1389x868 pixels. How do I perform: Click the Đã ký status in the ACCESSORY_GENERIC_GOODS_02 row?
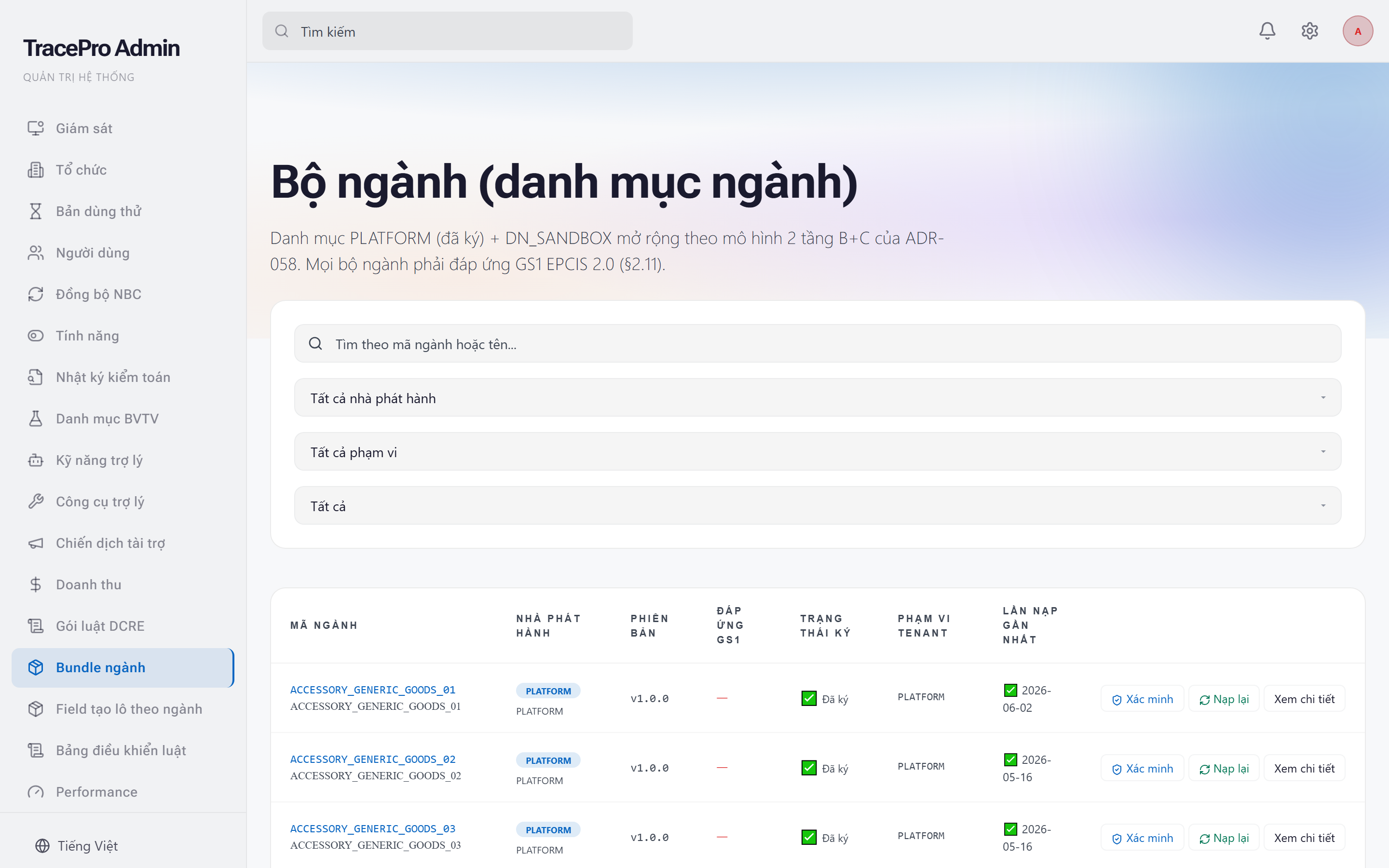[825, 768]
